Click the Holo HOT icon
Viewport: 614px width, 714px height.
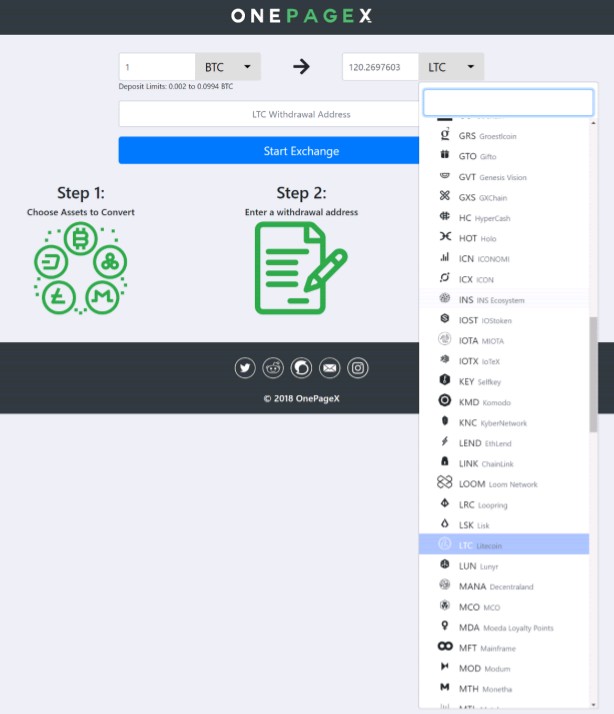tap(445, 237)
